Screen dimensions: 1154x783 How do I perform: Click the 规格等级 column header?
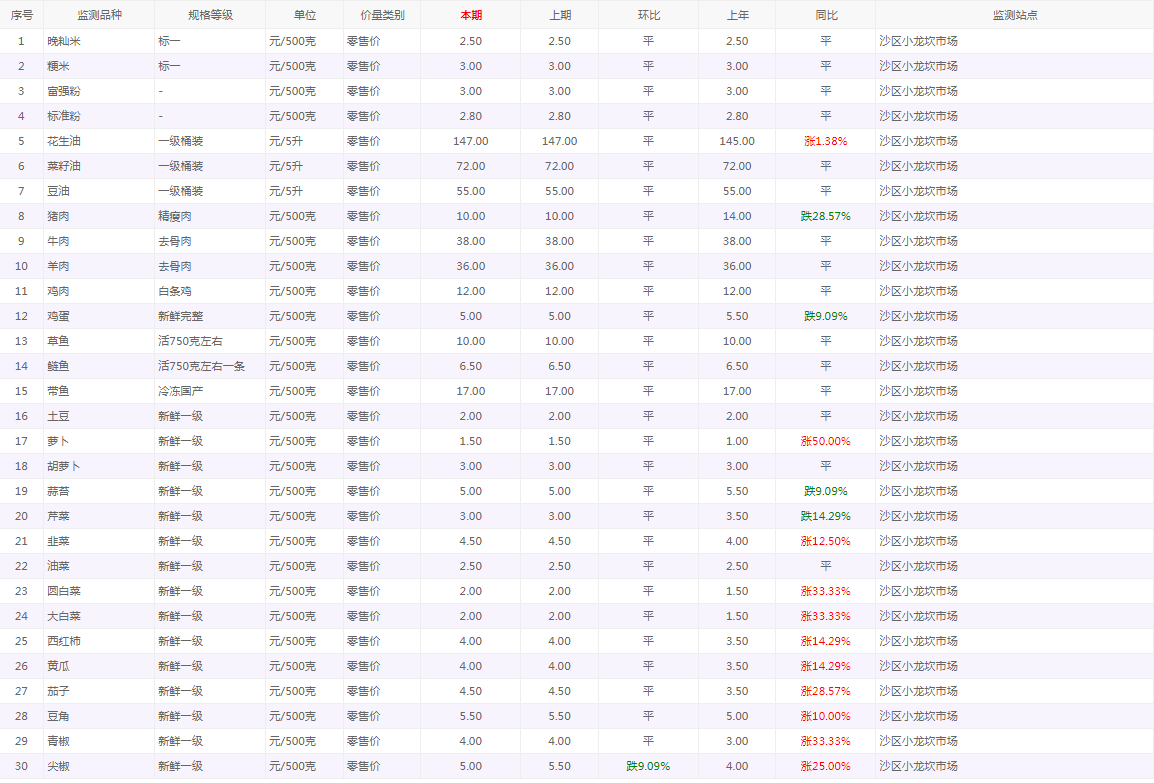pos(210,15)
